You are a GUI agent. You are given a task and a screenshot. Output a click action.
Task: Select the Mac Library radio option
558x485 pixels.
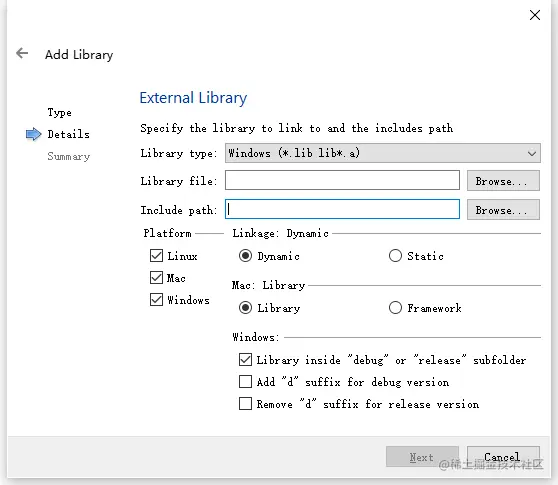tap(246, 307)
